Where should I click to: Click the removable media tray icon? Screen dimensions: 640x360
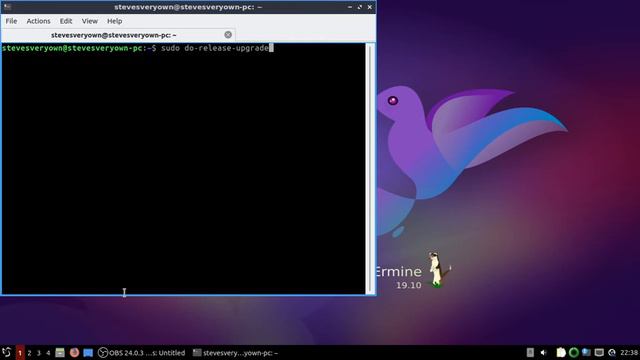click(x=530, y=353)
